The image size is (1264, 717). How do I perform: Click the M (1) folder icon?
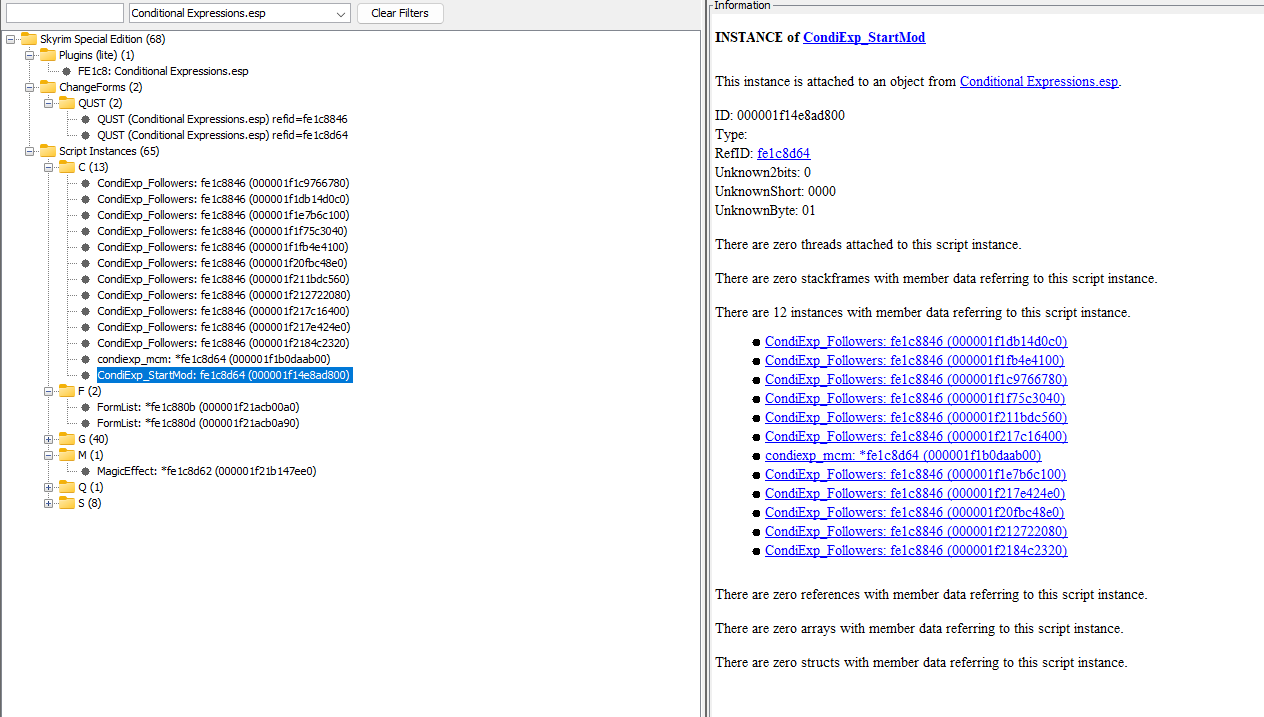pos(66,455)
